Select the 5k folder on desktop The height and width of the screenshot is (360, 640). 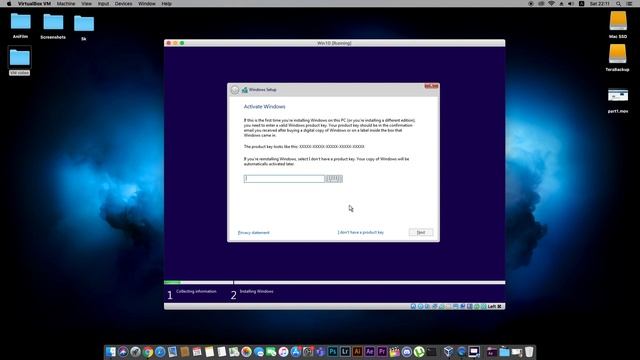[84, 28]
